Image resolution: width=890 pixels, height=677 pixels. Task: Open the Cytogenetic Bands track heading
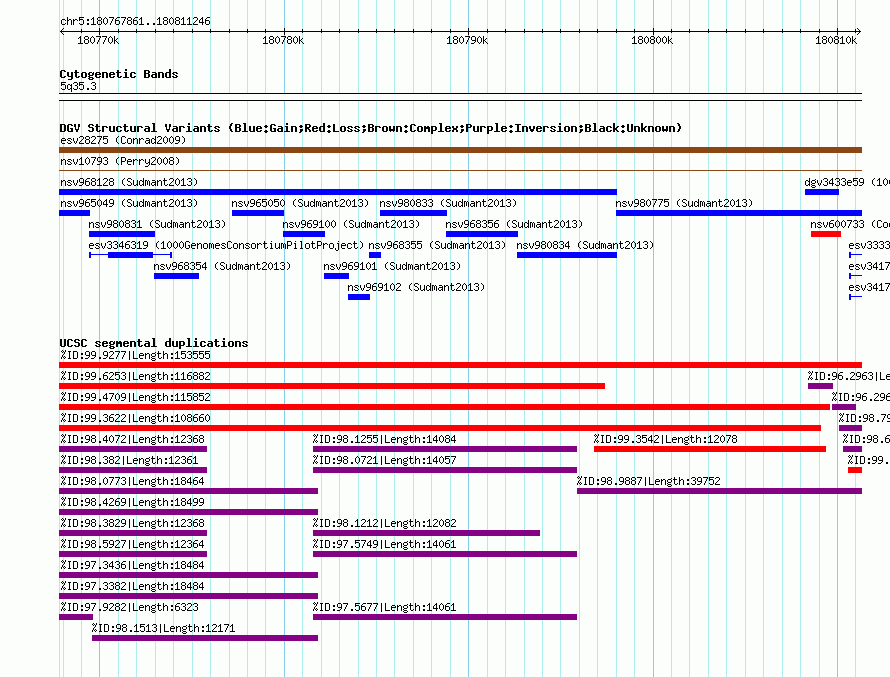pyautogui.click(x=119, y=74)
